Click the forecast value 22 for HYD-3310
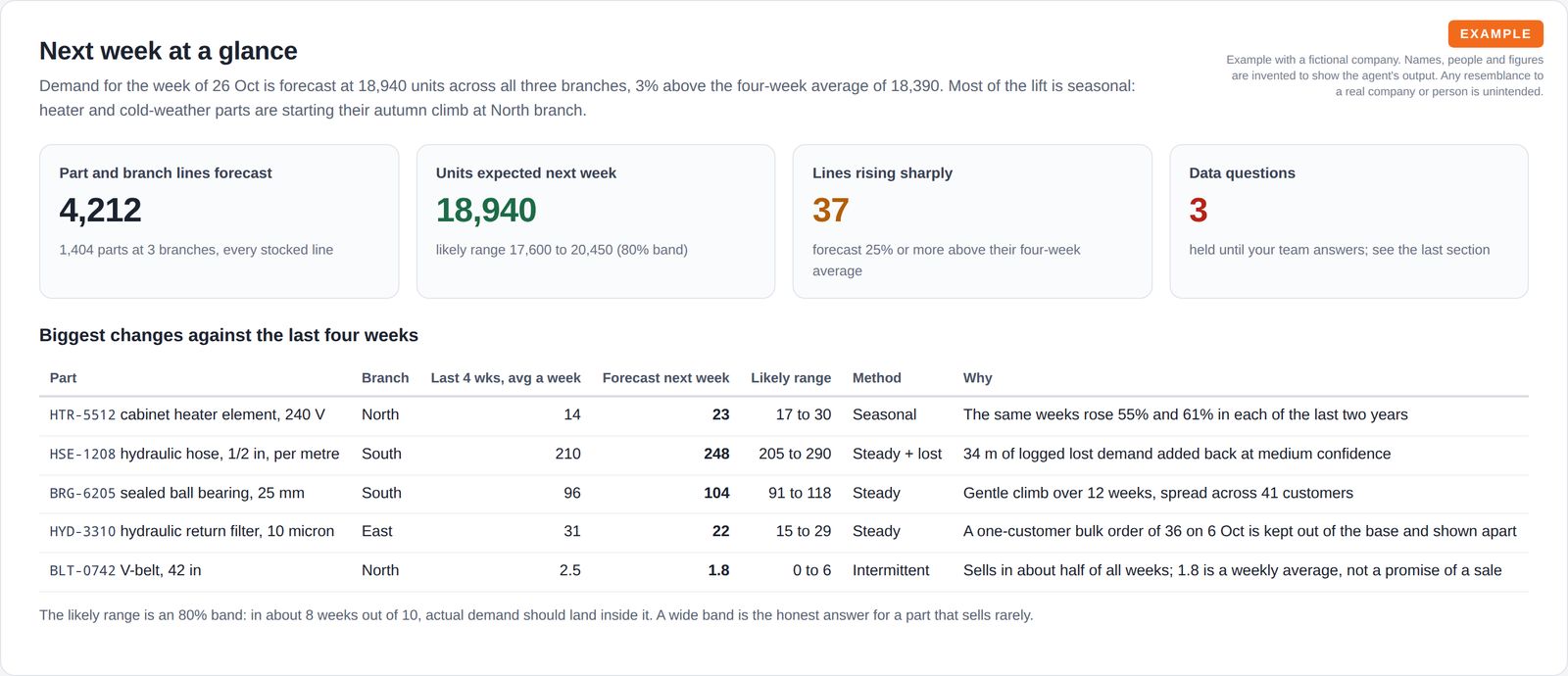Viewport: 1568px width, 676px height. 720,532
